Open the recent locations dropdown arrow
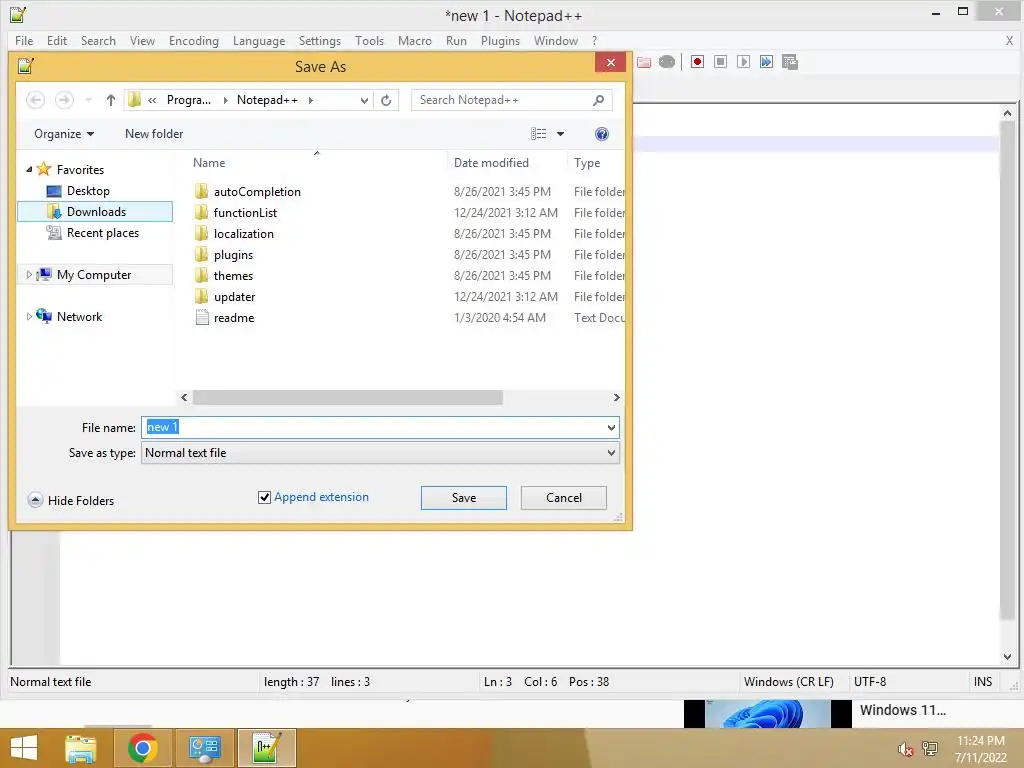The image size is (1024, 768). tap(88, 101)
